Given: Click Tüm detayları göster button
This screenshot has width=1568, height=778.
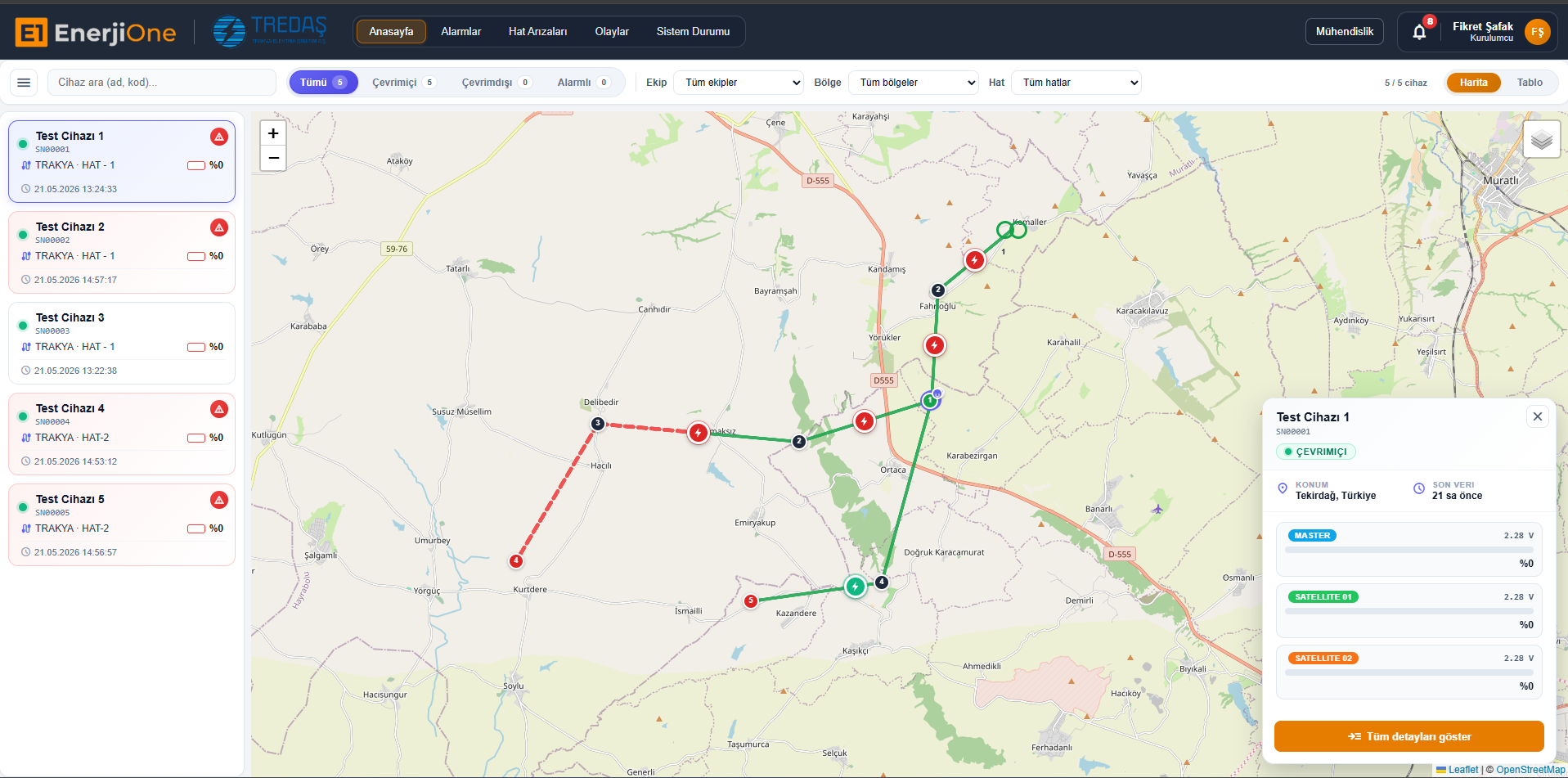Looking at the screenshot, I should click(x=1409, y=736).
